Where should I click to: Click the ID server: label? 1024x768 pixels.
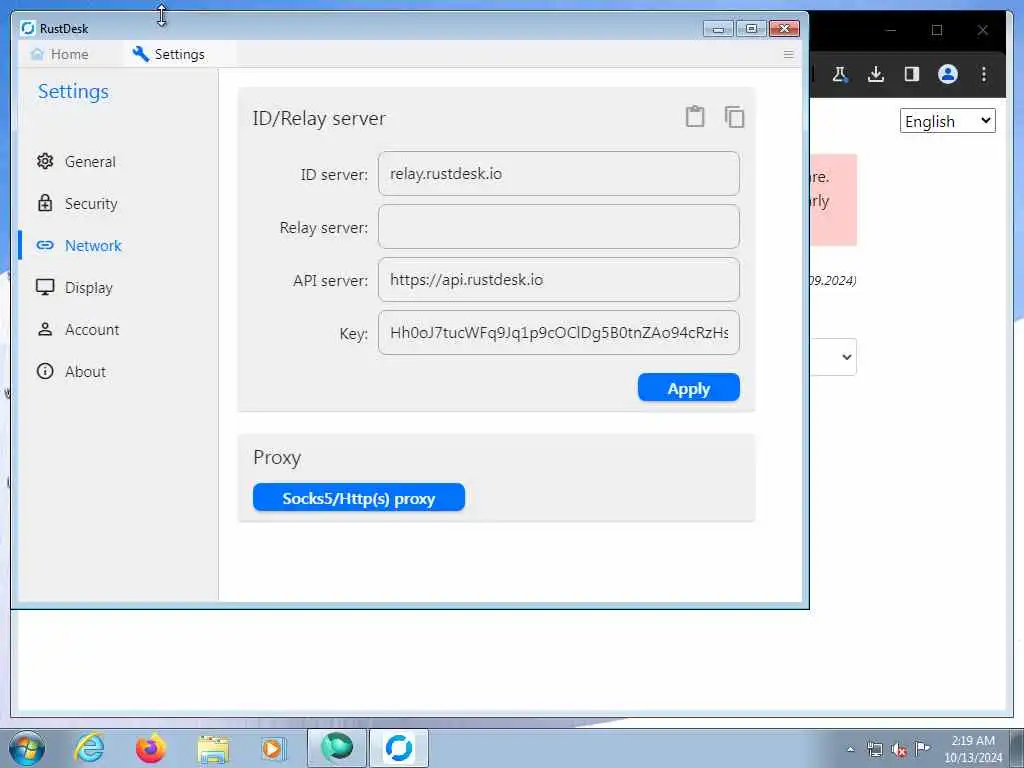click(x=334, y=175)
